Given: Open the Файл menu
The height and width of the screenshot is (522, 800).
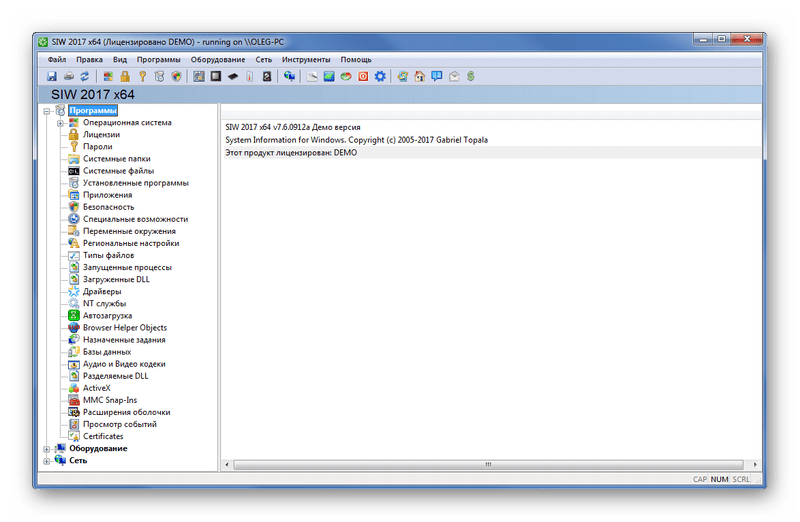Looking at the screenshot, I should [x=57, y=60].
